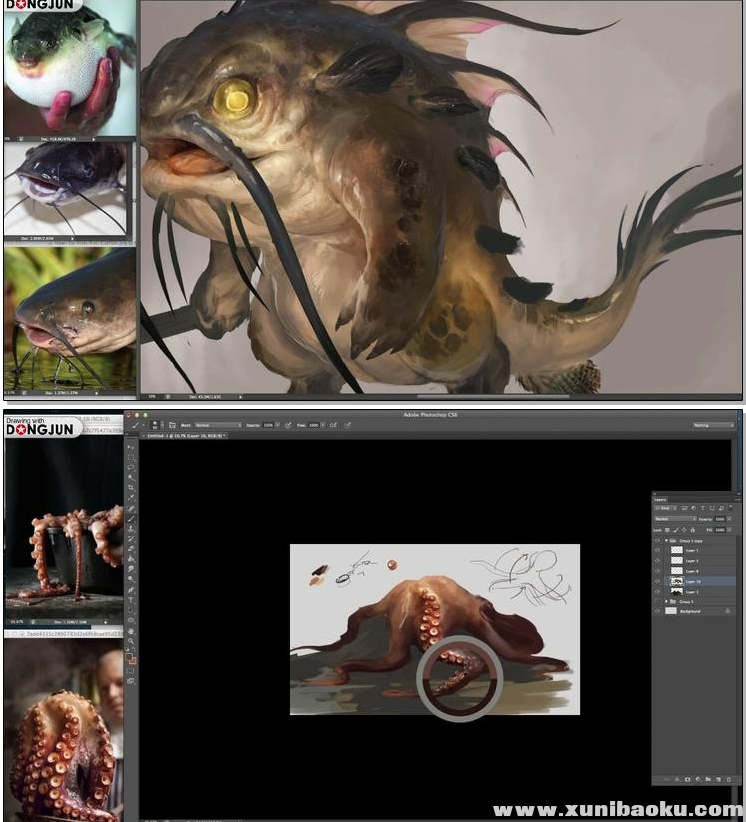Click the Opacity value in options bar
This screenshot has width=746, height=822.
(x=269, y=425)
